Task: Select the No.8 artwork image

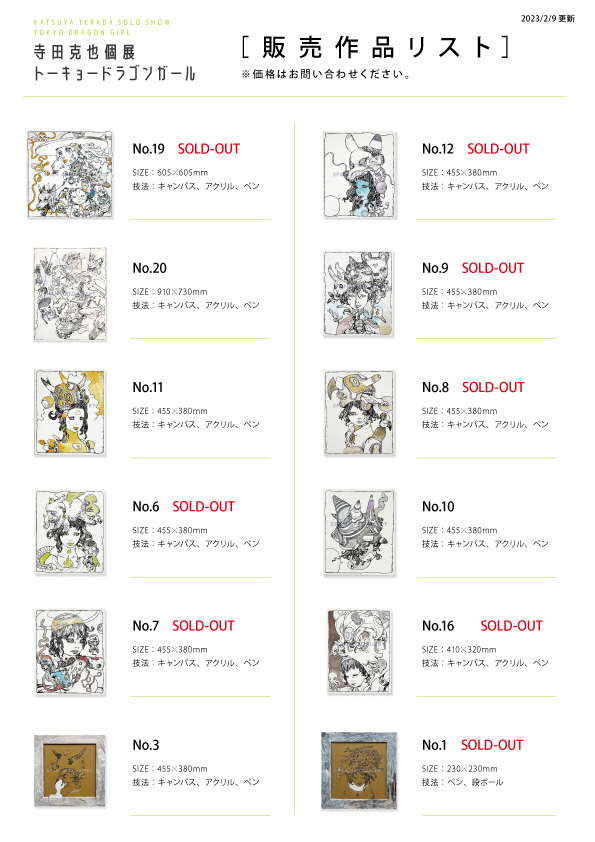Action: pyautogui.click(x=359, y=413)
